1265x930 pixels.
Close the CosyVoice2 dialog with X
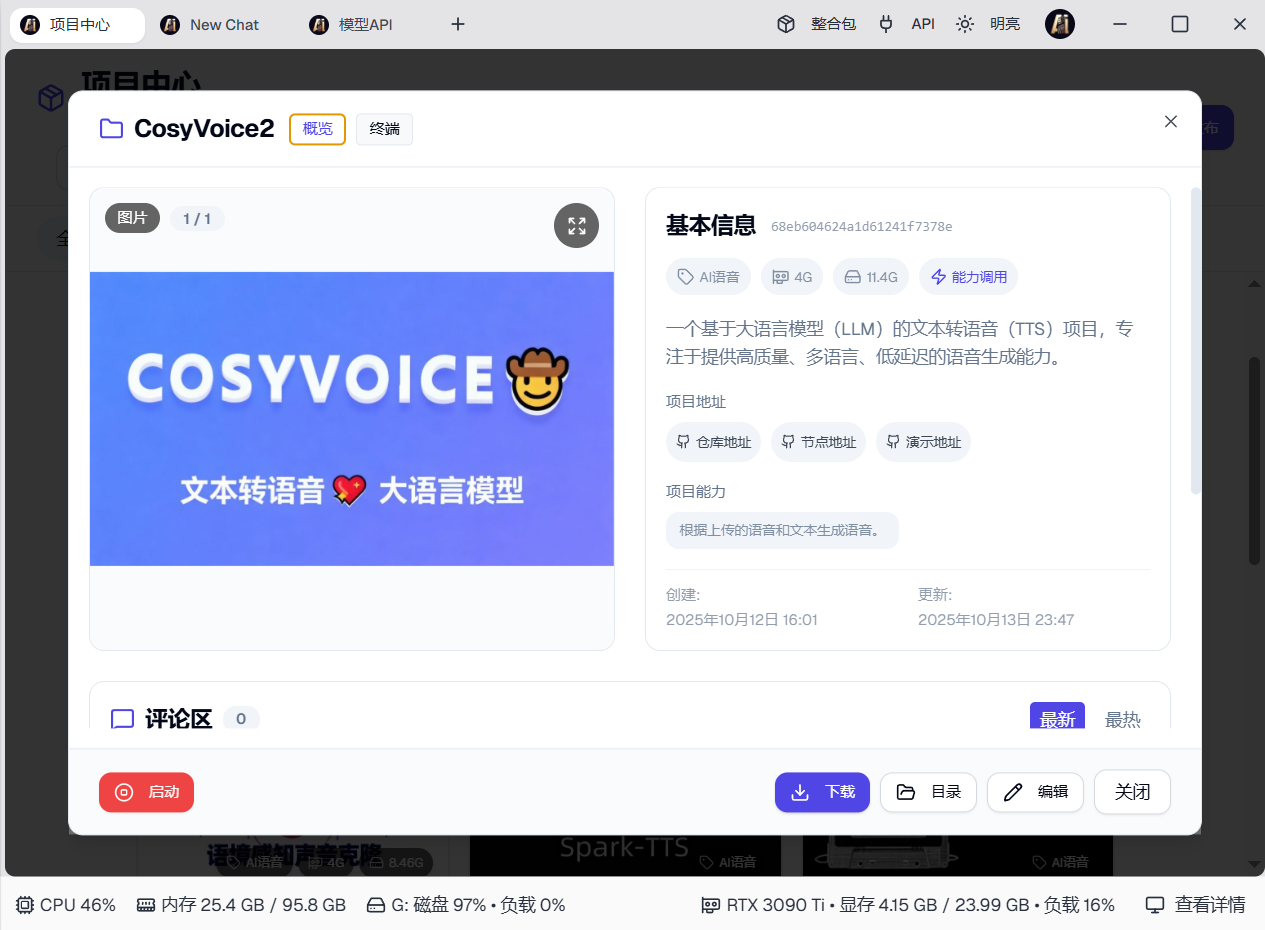(1170, 121)
